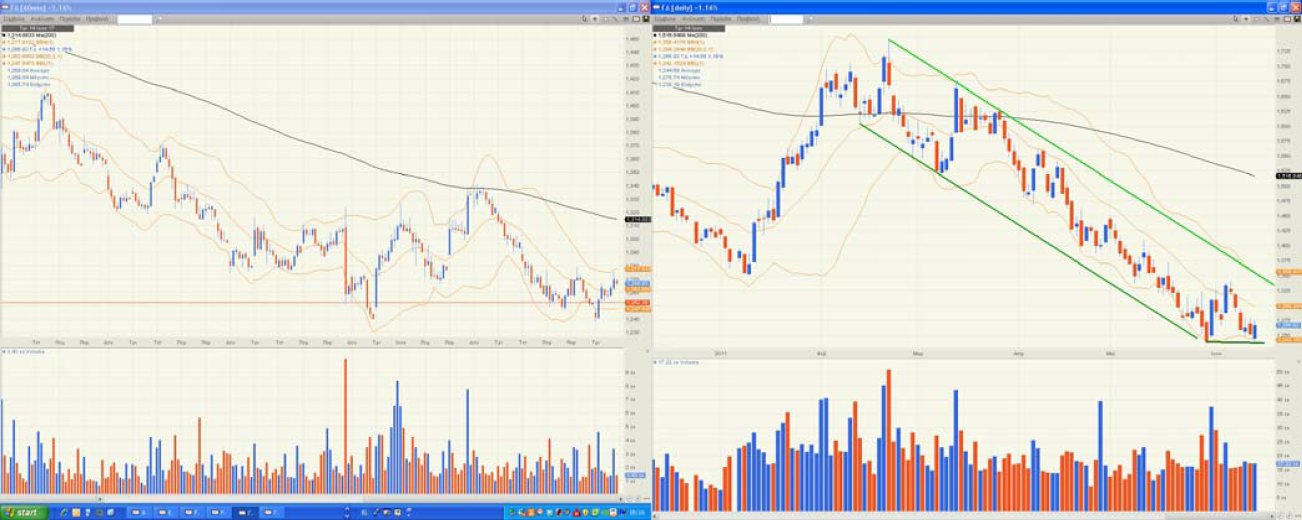Image resolution: width=1302 pixels, height=520 pixels.
Task: Open Internet Explorer from the quick launch bar
Action: click(x=64, y=512)
